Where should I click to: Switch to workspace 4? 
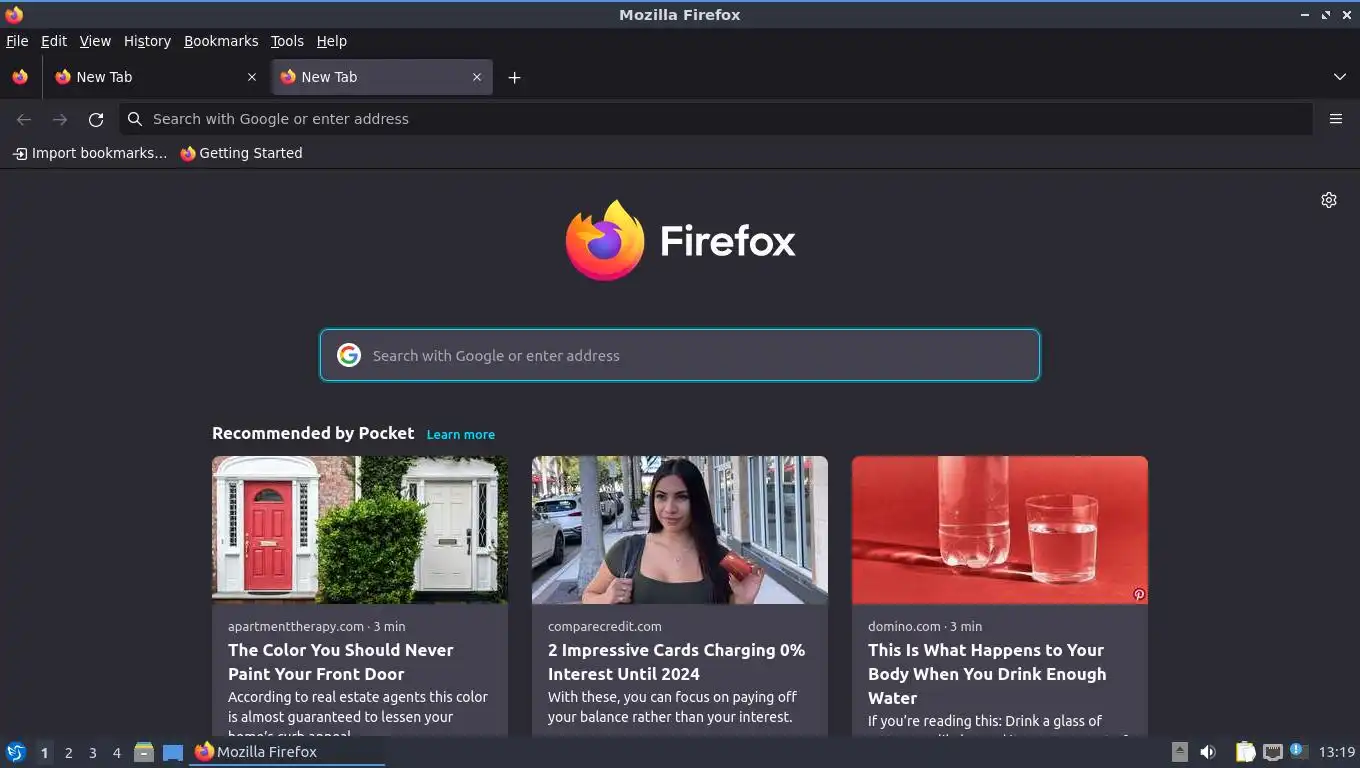coord(116,753)
